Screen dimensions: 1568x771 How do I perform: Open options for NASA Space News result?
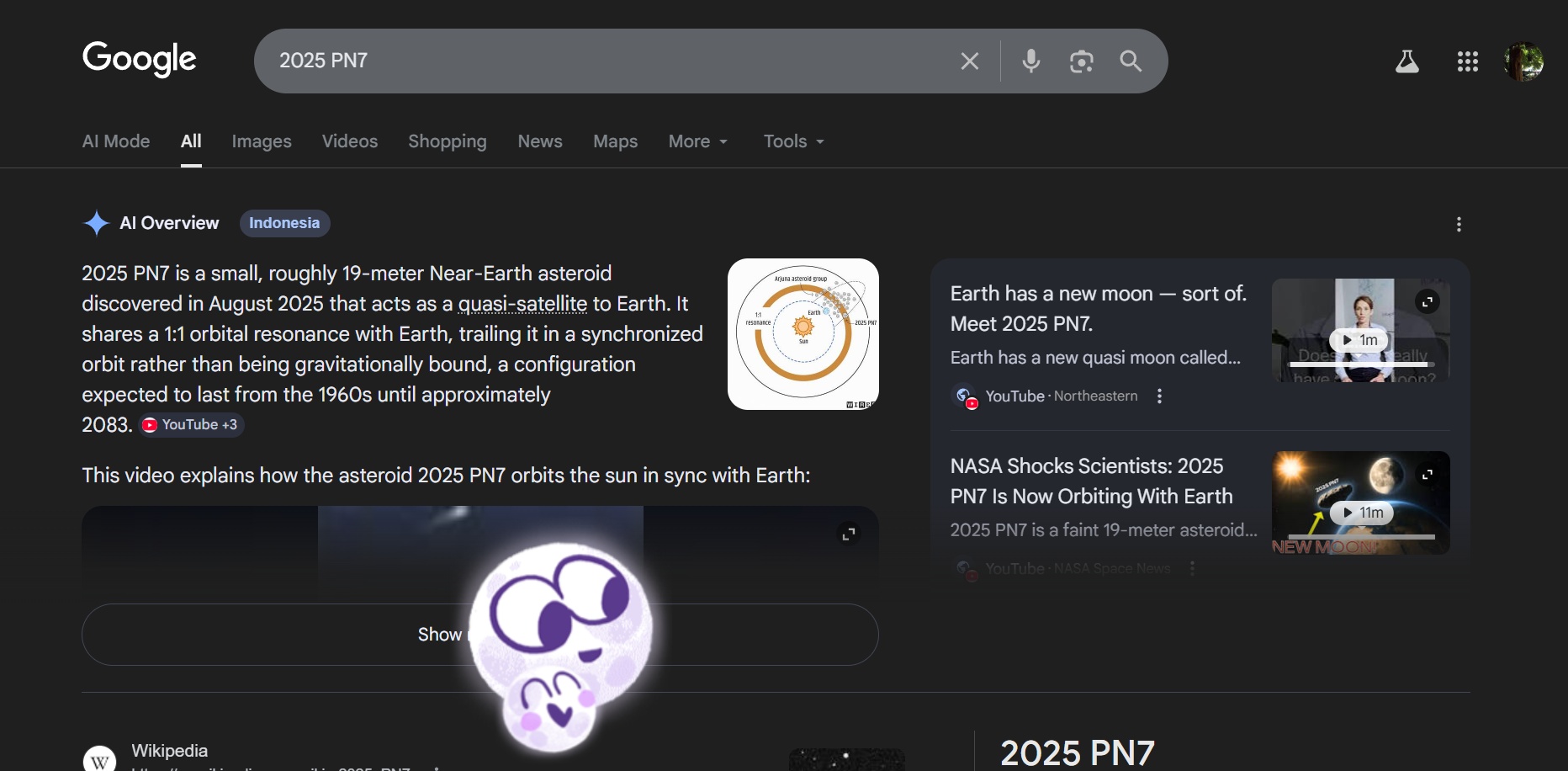1192,568
